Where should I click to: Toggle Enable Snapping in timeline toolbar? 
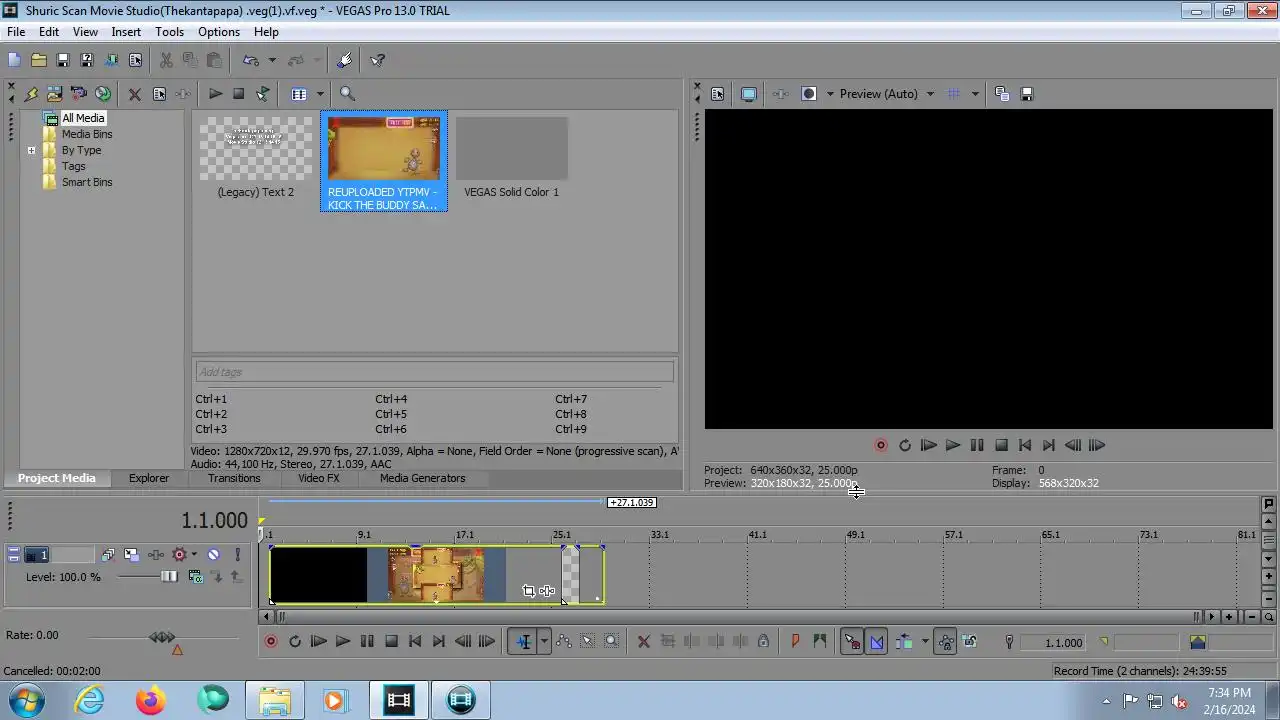pos(852,642)
